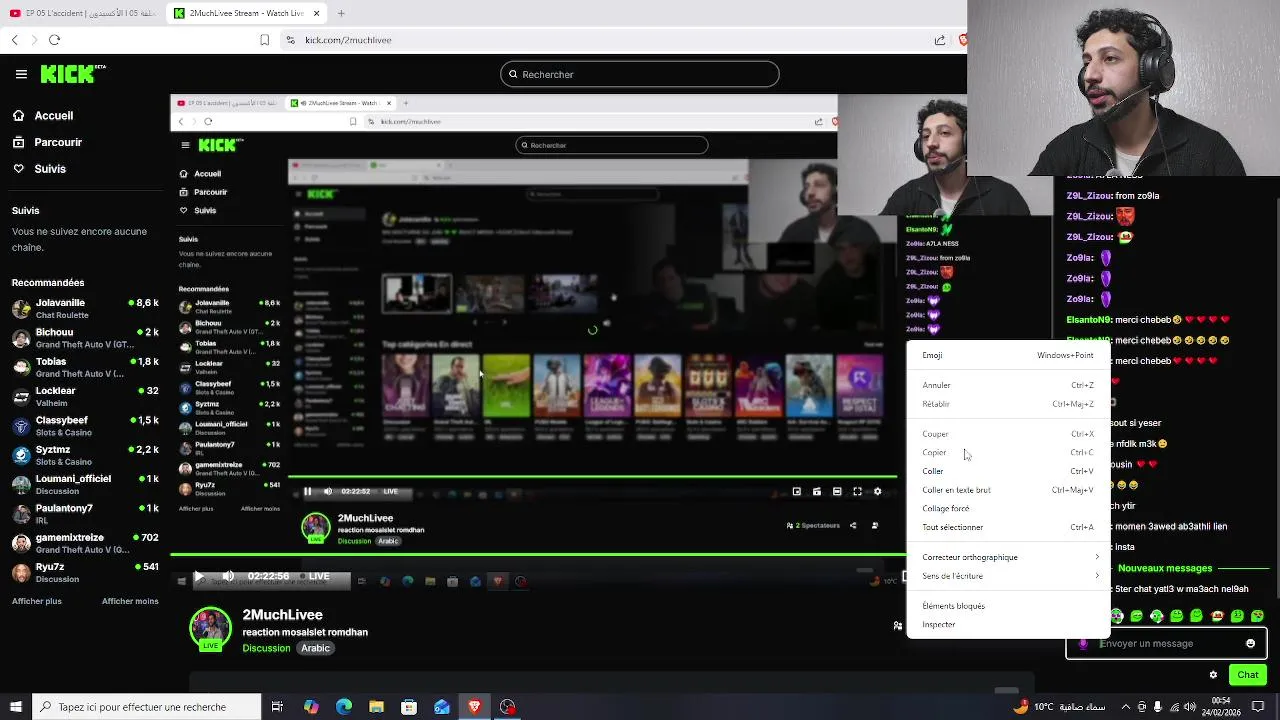Click the nested stream's volume icon

(x=327, y=491)
